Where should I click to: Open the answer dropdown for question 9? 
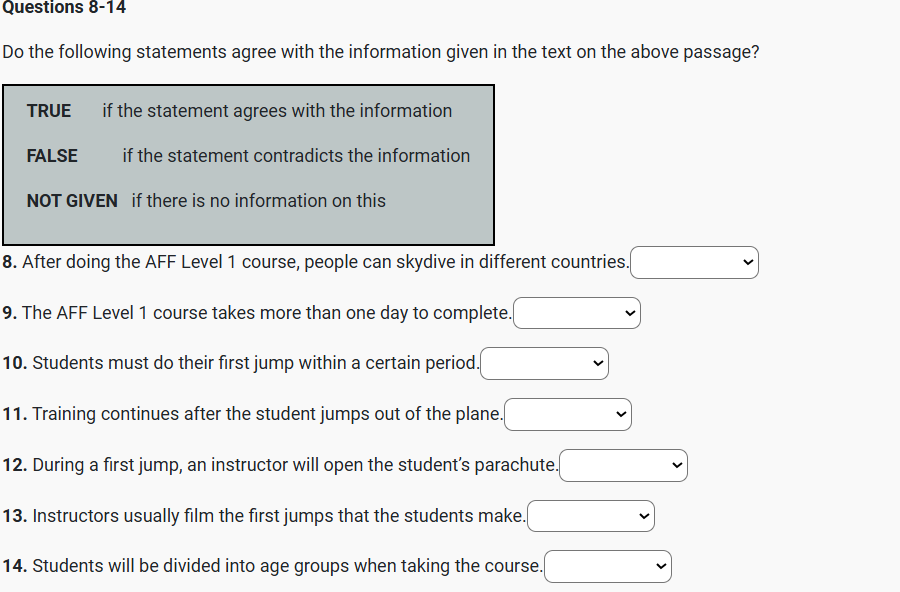(x=576, y=313)
